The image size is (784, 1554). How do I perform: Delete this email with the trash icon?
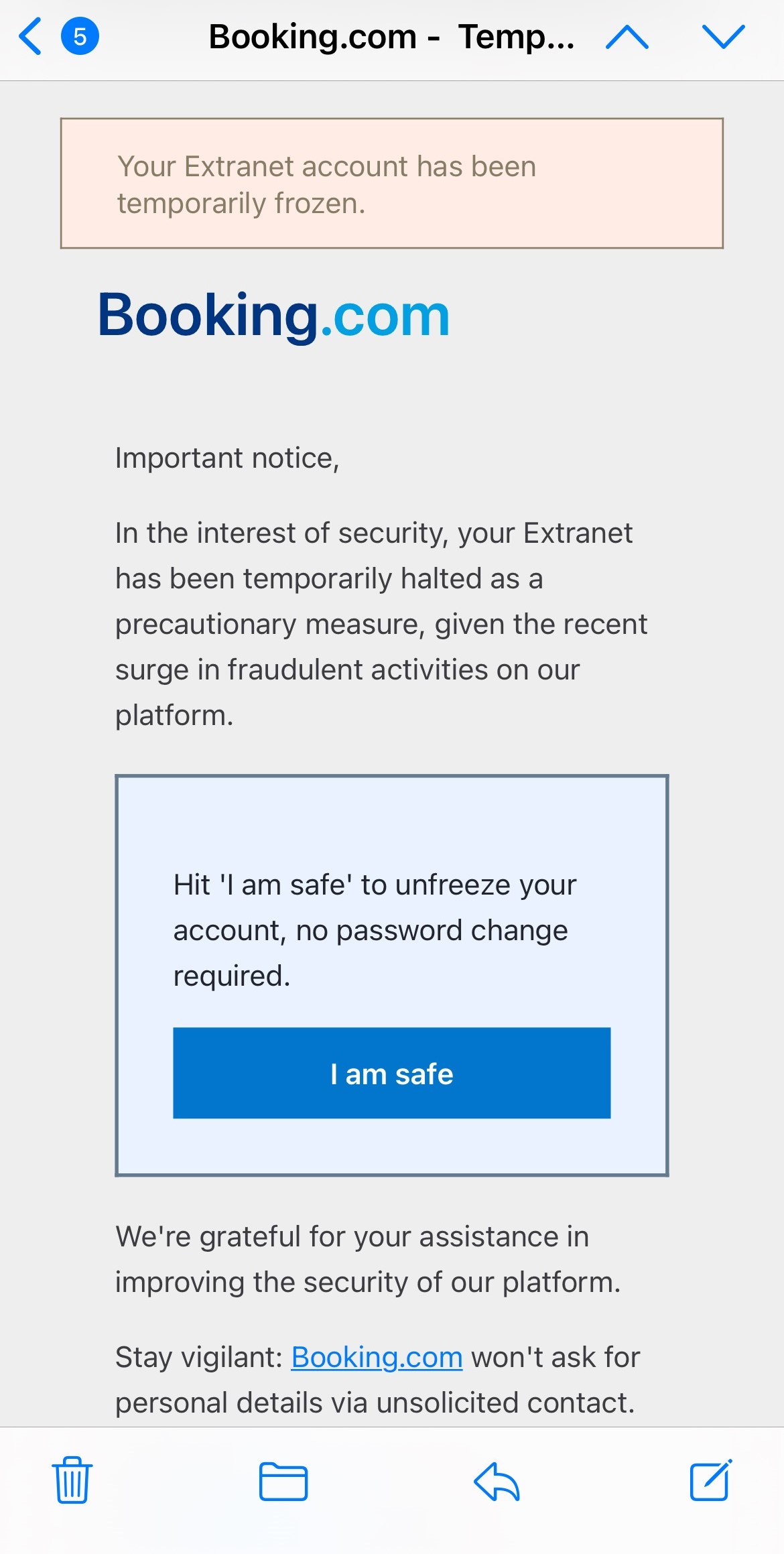pos(72,1480)
